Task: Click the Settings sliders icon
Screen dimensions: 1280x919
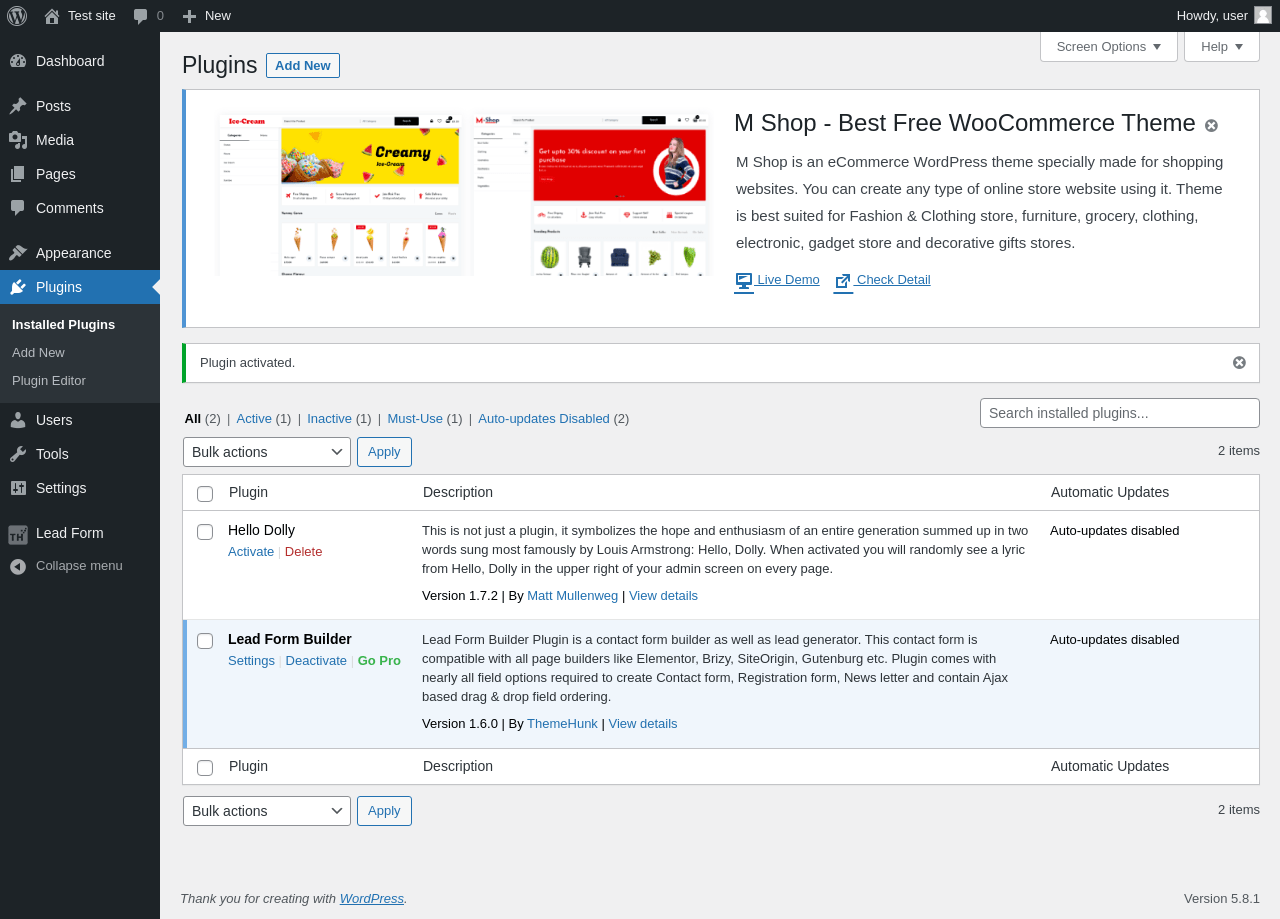Action: (x=18, y=488)
